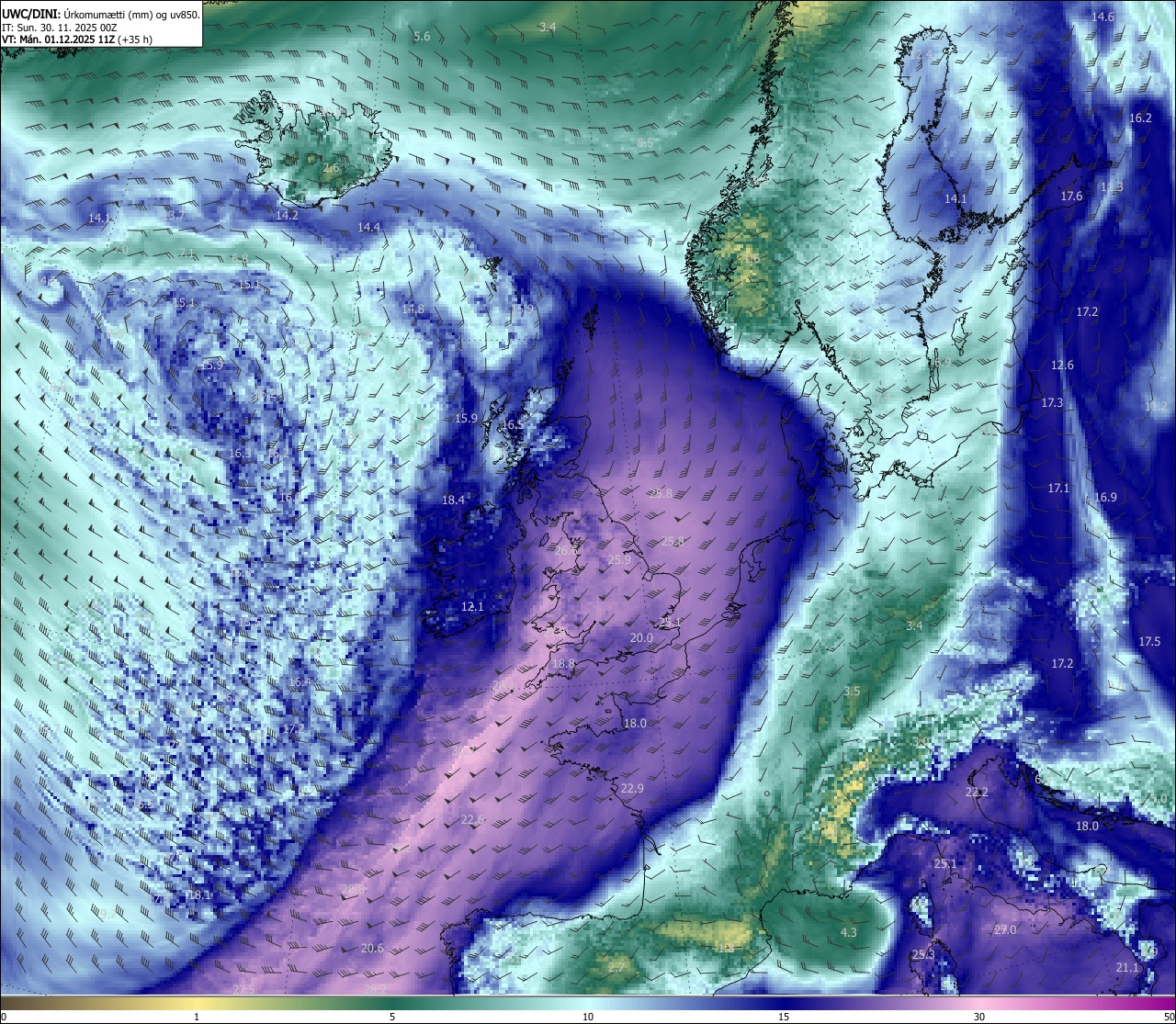Click the 18.4 value label

[x=453, y=501]
